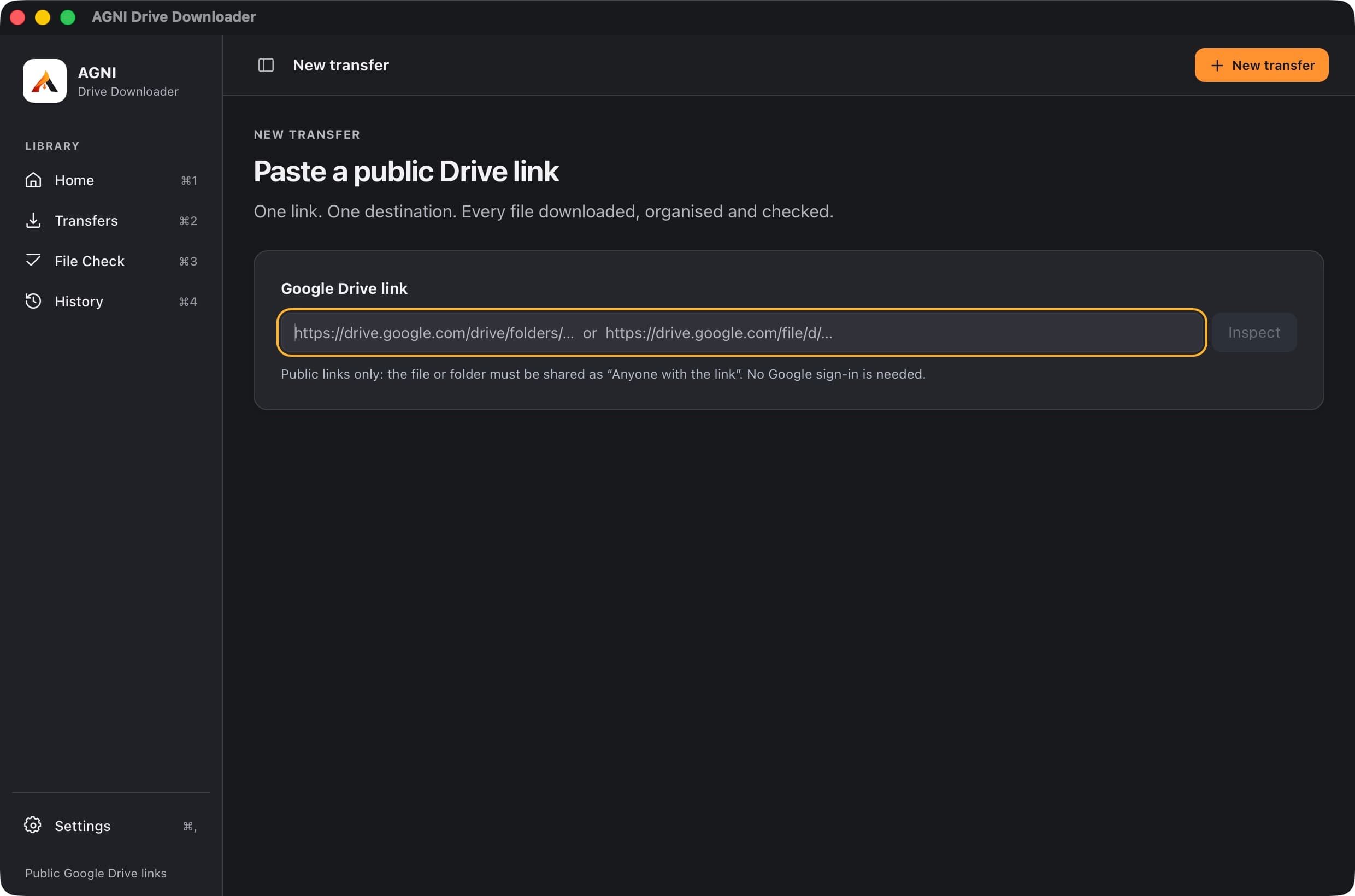The image size is (1355, 896).
Task: Click the 'NEW TRANSFER' eyebrow label
Action: (307, 135)
